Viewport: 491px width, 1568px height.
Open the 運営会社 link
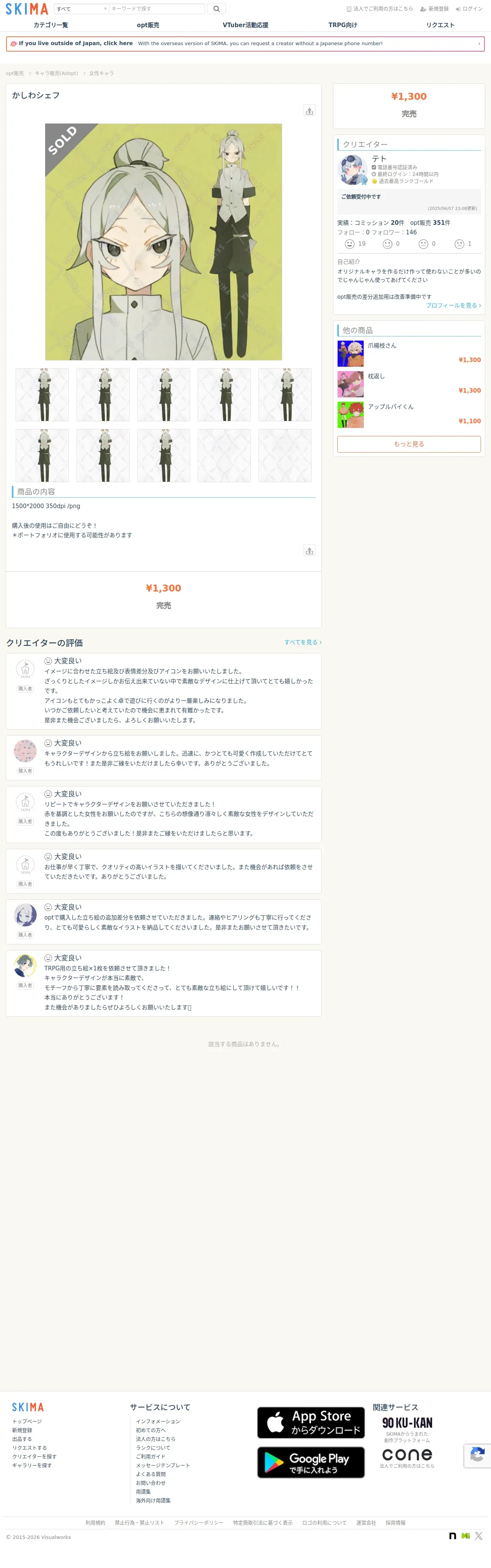point(366,1523)
